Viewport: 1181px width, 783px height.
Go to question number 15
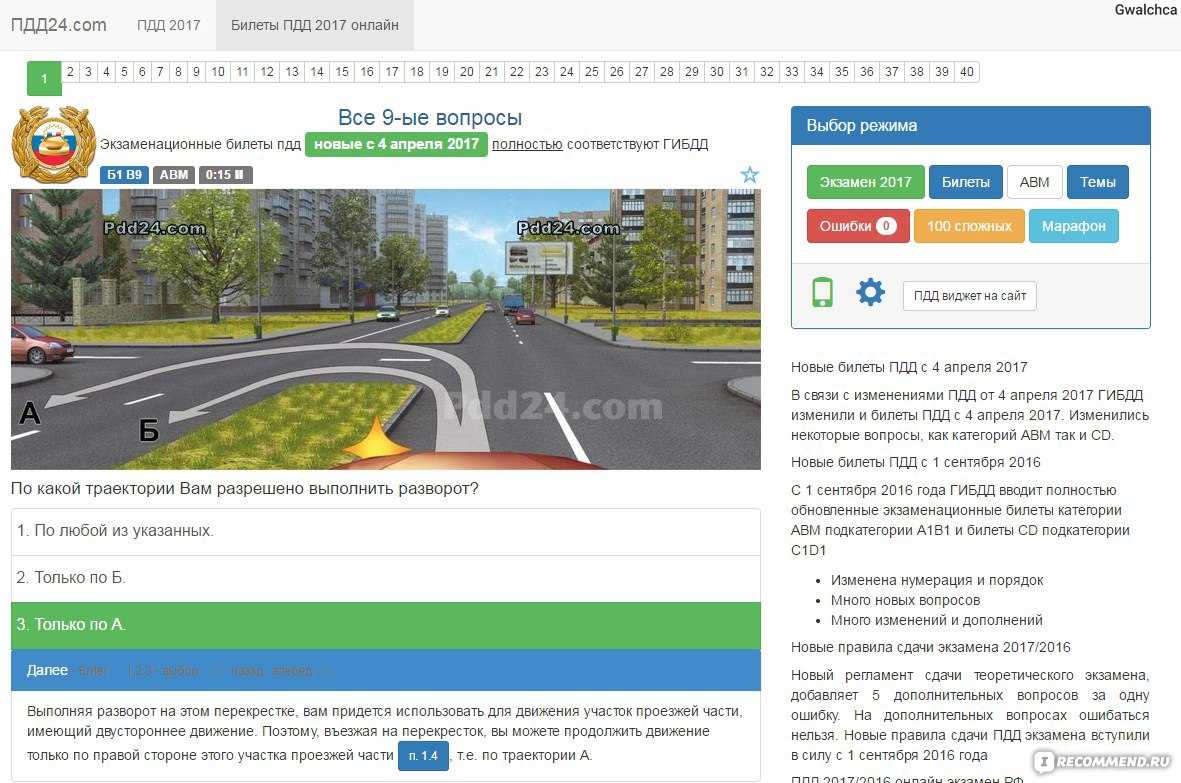(x=342, y=72)
